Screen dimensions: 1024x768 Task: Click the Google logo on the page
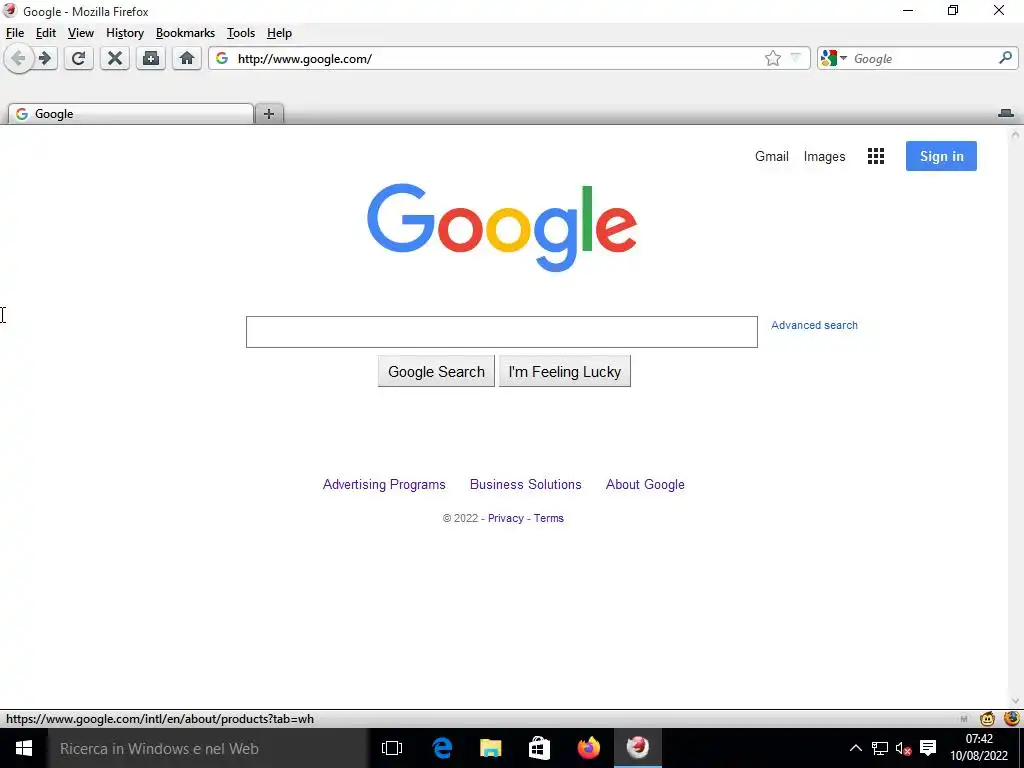coord(502,227)
